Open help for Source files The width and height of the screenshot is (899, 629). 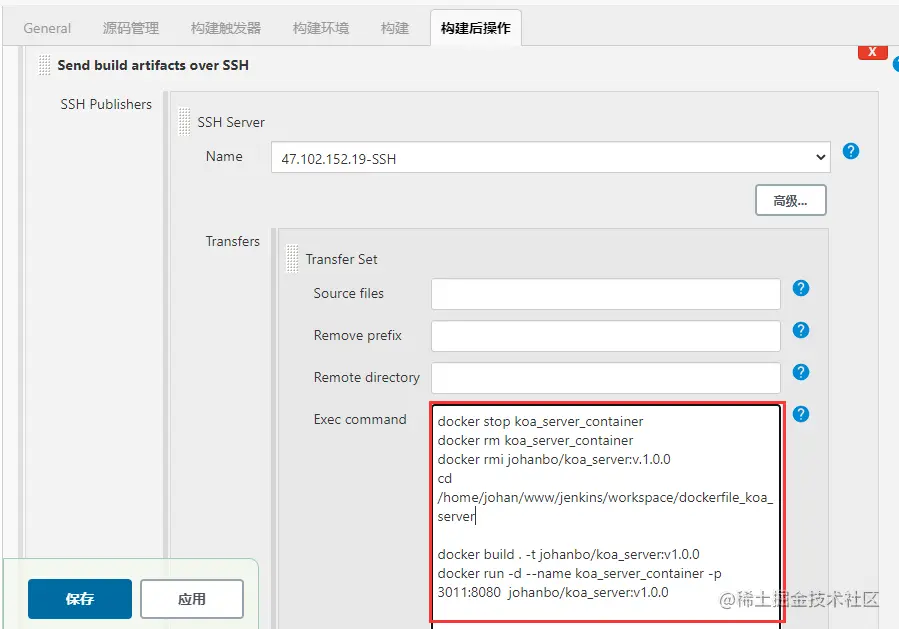799,288
